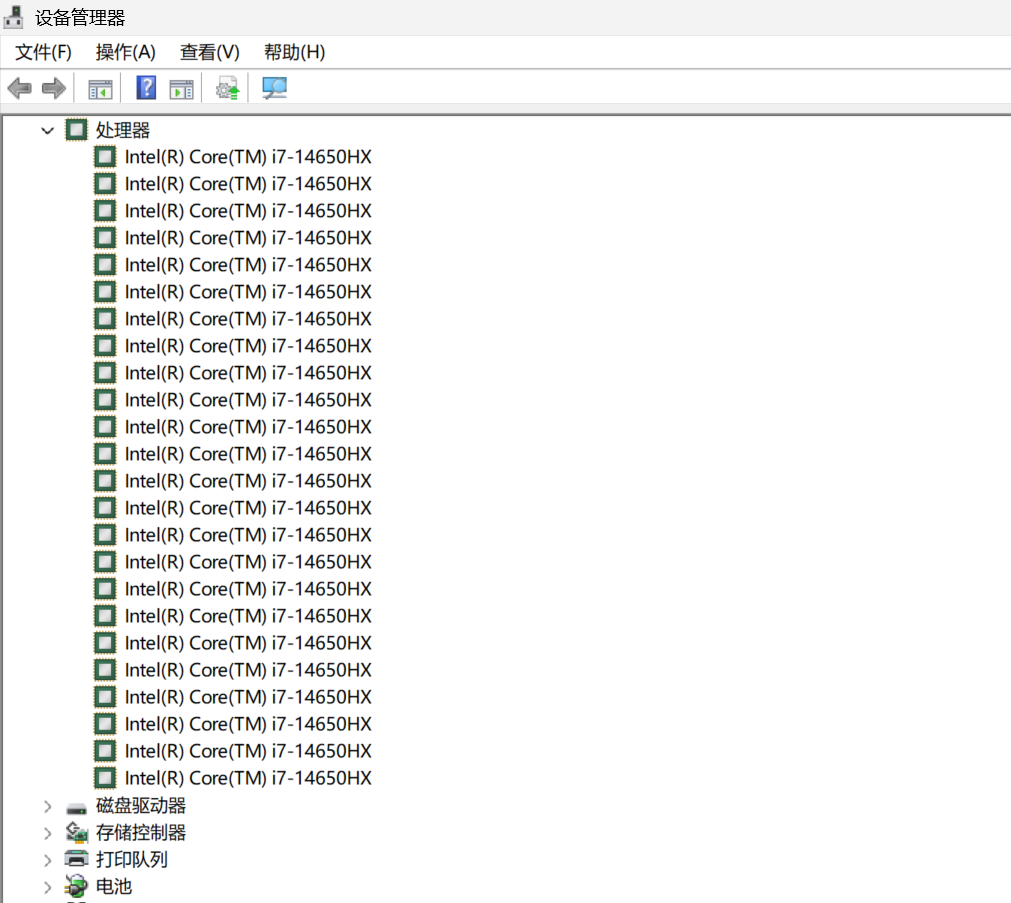Click the 磁盘驱动器 disk drive icon
The width and height of the screenshot is (1011, 903).
tap(76, 808)
